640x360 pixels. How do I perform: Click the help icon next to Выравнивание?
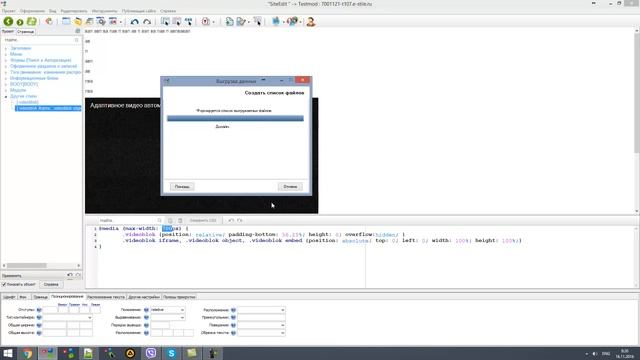(x=146, y=318)
